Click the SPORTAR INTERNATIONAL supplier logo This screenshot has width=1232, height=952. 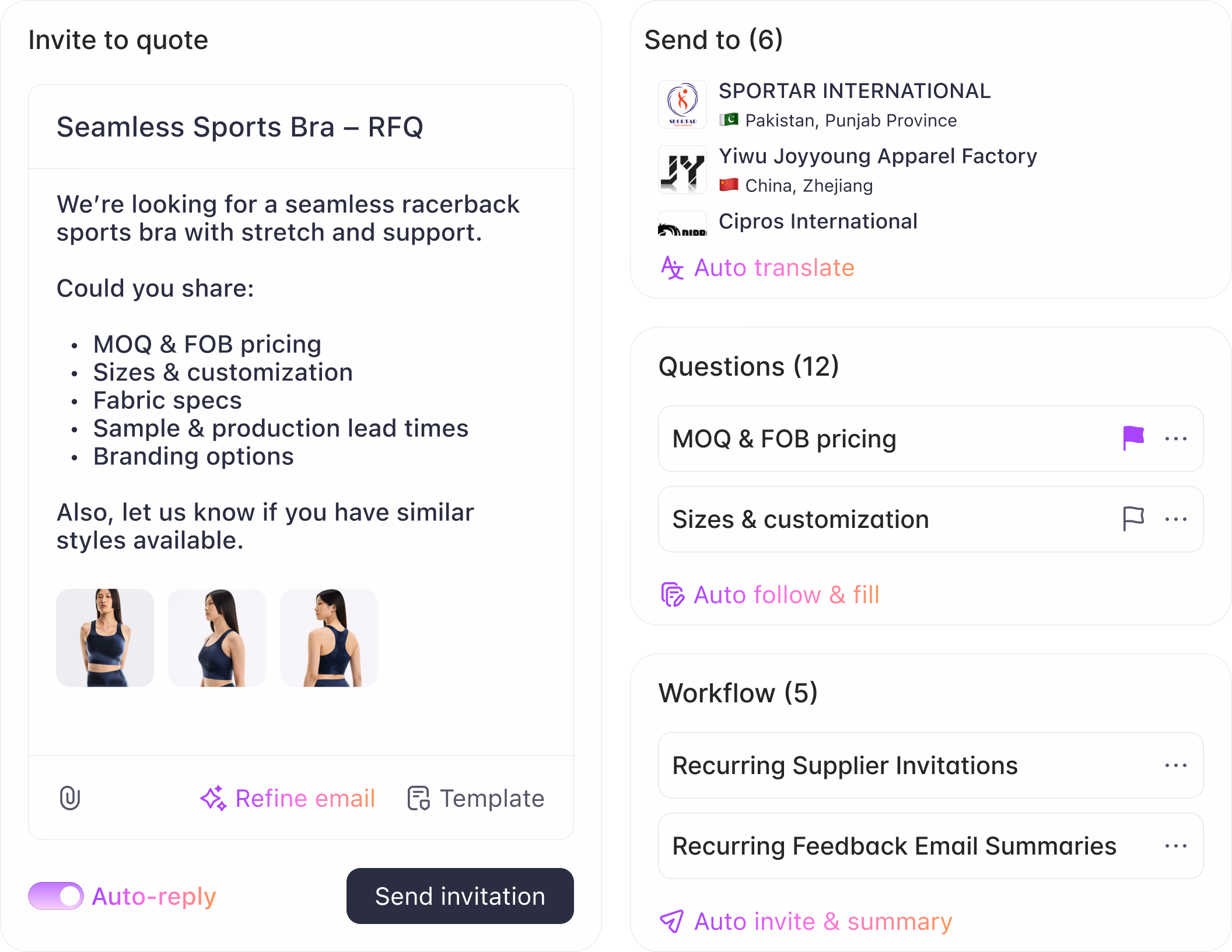(682, 104)
